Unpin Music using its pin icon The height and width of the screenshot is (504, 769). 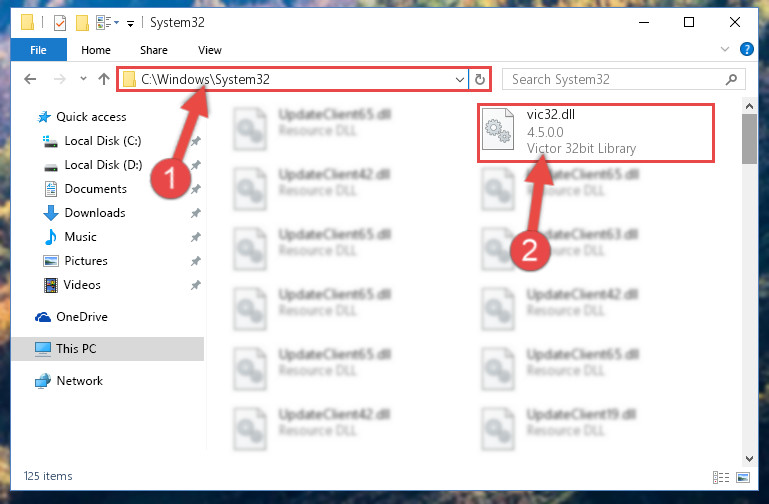(x=195, y=237)
